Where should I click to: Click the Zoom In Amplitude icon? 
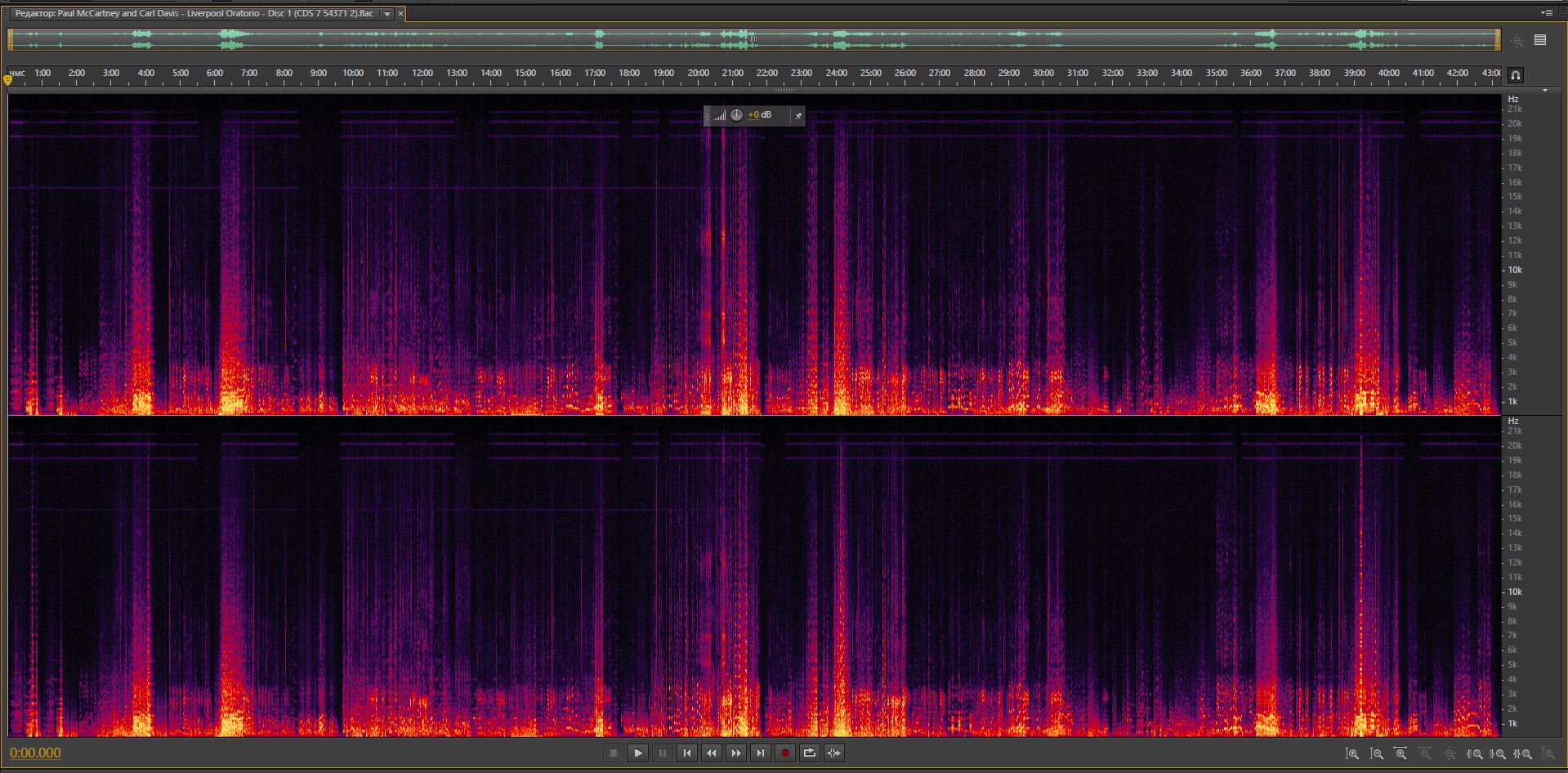pos(1352,754)
